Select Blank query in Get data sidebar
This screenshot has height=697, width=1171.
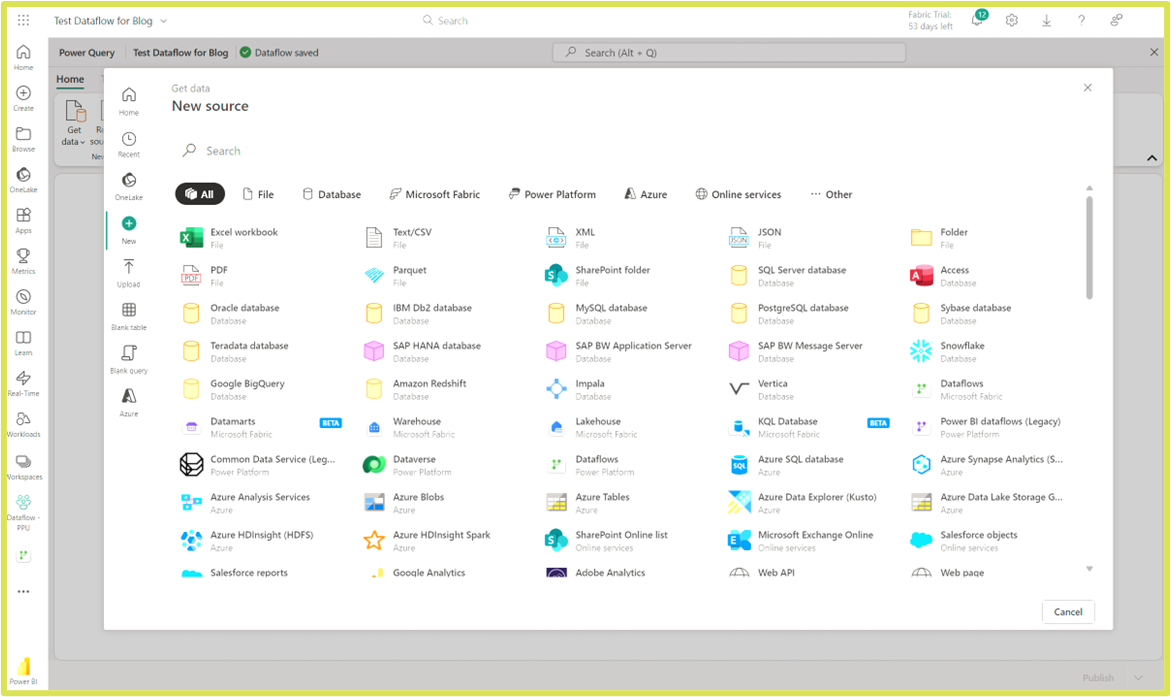point(128,360)
